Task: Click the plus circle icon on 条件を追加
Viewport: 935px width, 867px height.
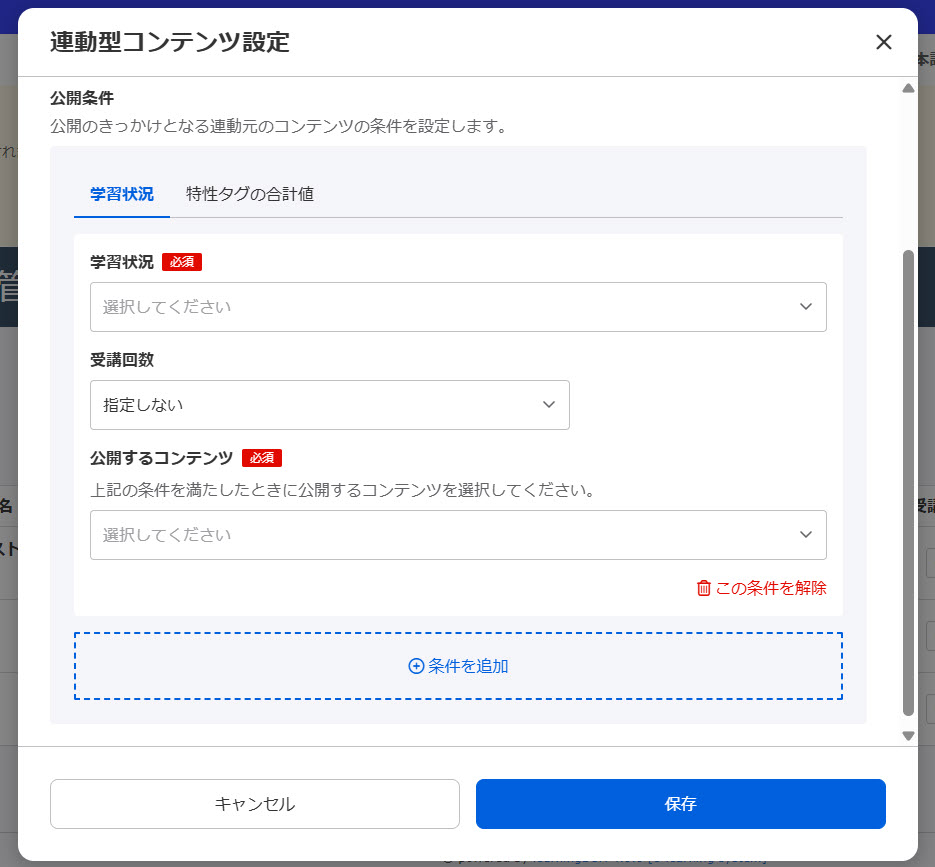Action: coord(417,665)
